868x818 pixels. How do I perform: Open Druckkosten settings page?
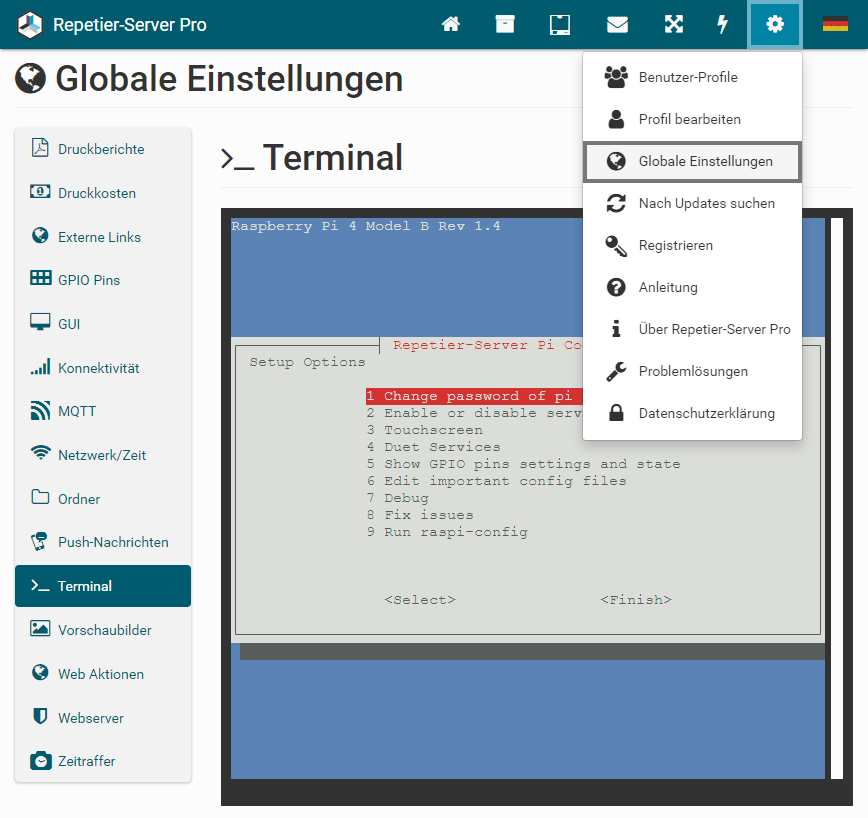pos(103,193)
